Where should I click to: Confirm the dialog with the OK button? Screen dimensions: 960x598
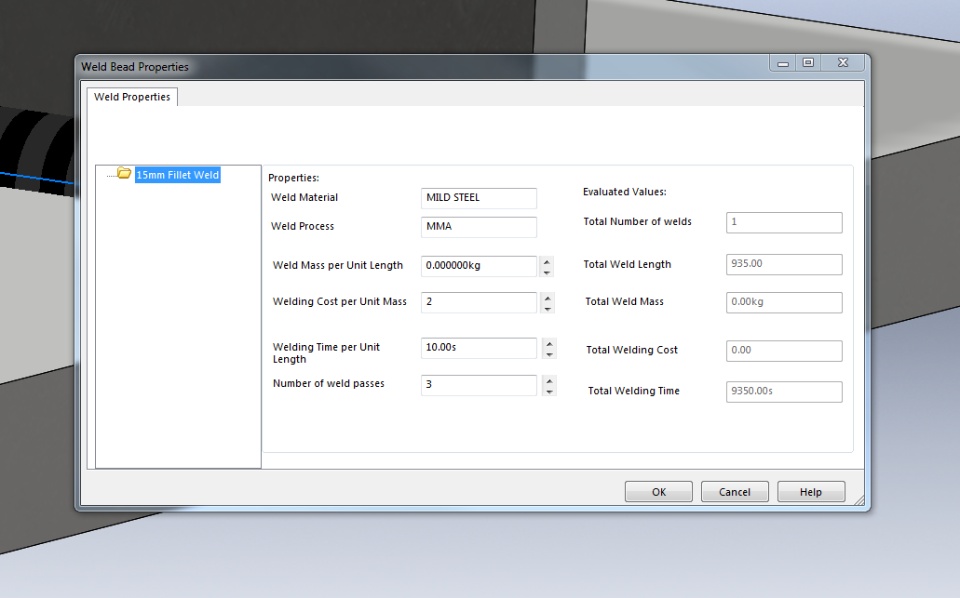pos(659,491)
